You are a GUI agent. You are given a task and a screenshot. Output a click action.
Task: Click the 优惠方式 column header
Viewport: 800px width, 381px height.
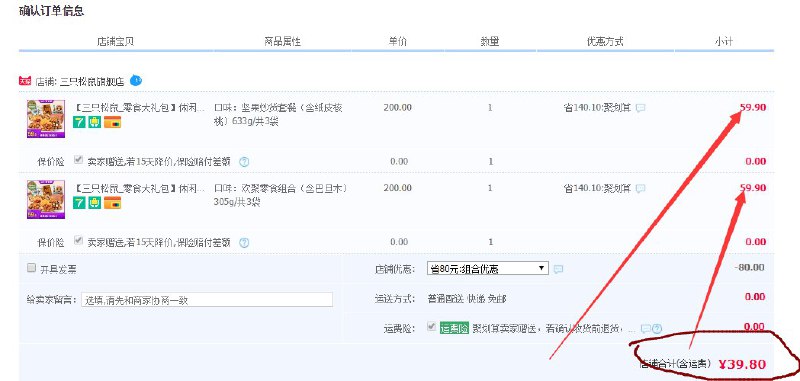coord(605,42)
